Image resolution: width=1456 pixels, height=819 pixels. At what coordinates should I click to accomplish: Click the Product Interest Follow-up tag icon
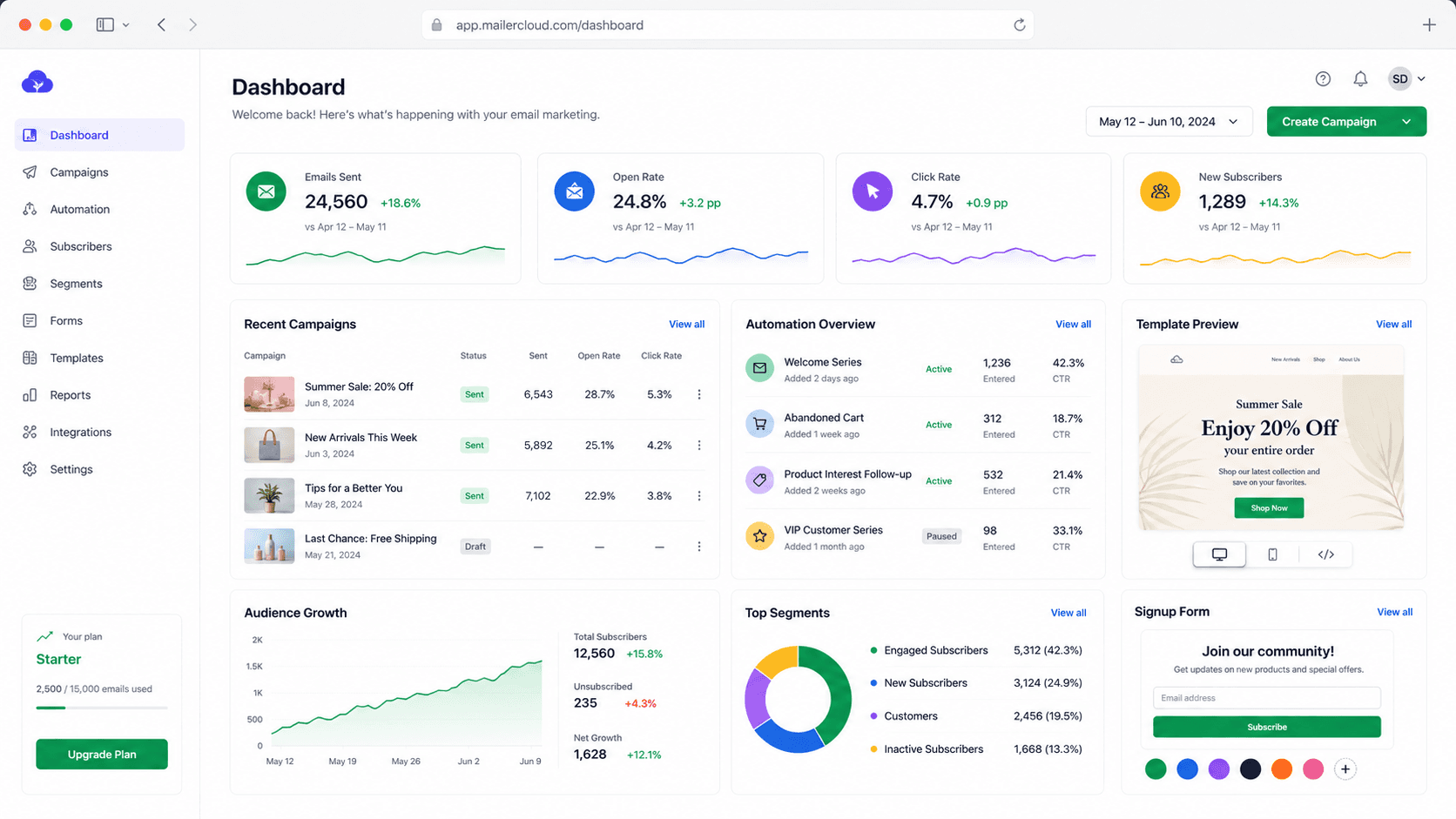click(x=759, y=480)
